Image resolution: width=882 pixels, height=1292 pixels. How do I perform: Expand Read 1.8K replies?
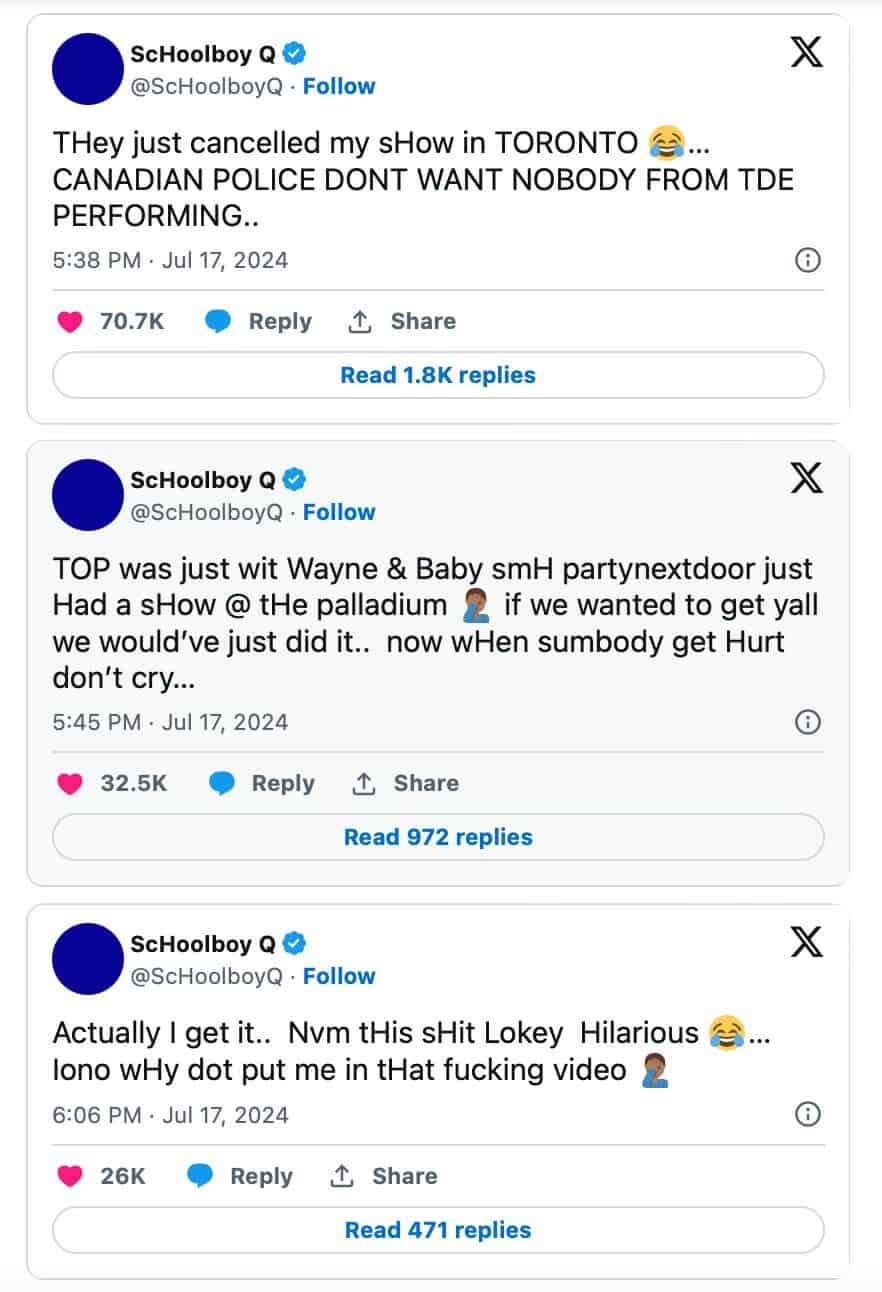[x=438, y=376]
